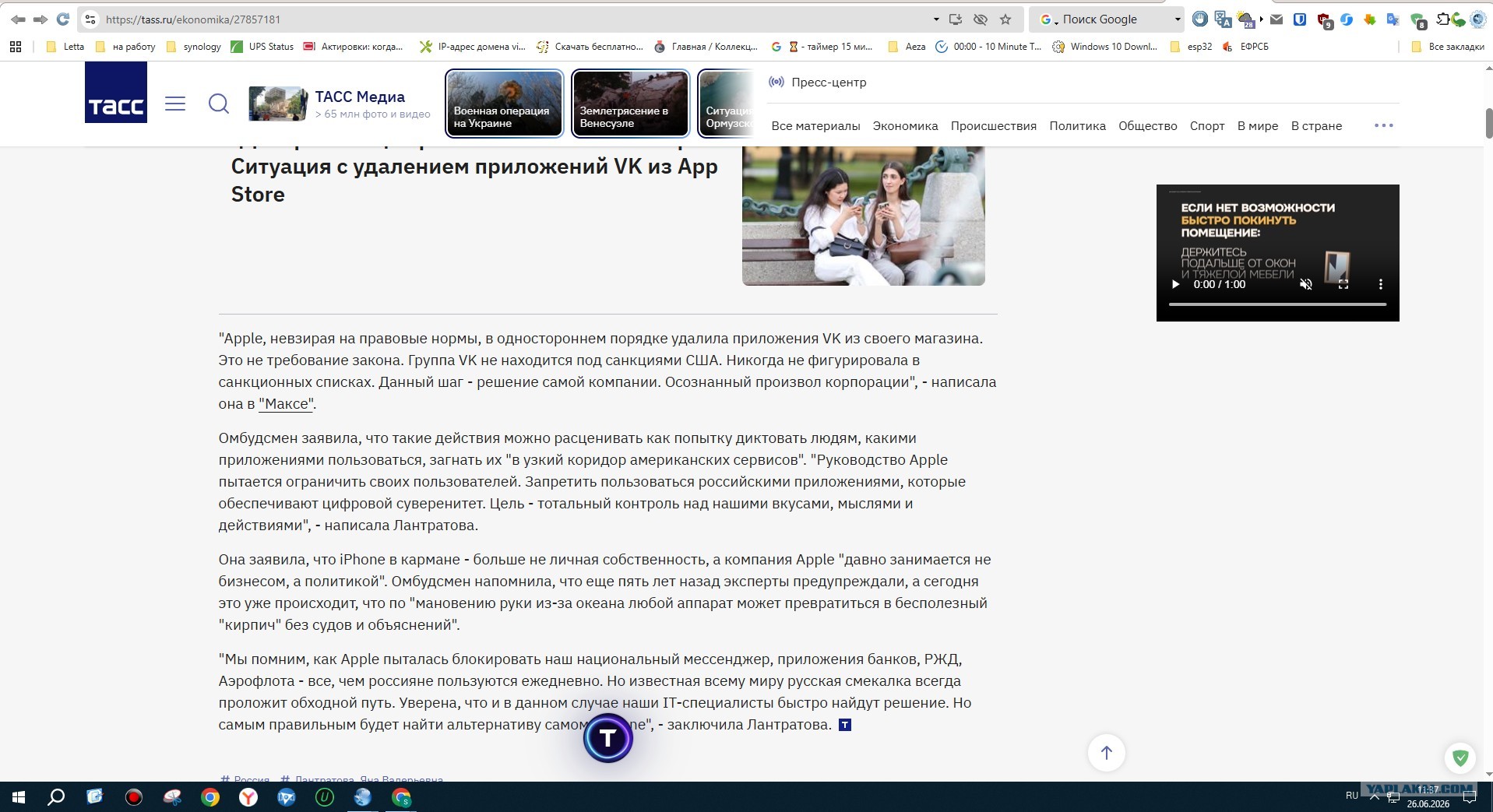Open the Snipping Tool on the taskbar
Screen dimensions: 1493x812
pos(172,797)
